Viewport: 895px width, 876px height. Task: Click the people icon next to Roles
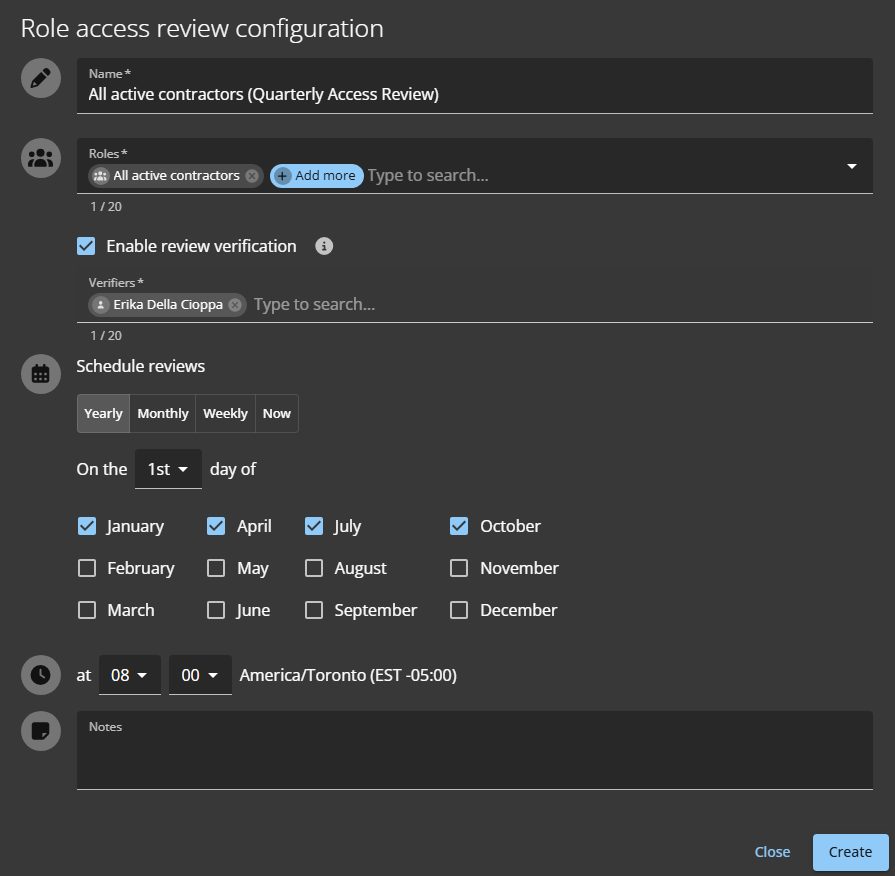pos(40,158)
